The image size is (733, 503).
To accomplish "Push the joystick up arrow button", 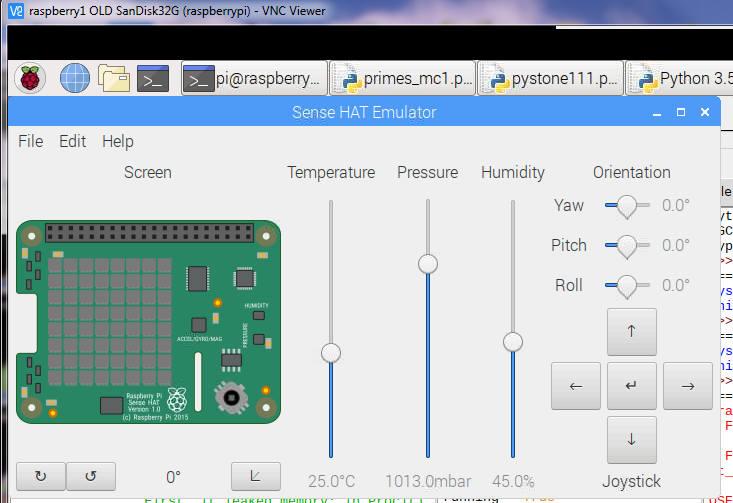I will (632, 331).
